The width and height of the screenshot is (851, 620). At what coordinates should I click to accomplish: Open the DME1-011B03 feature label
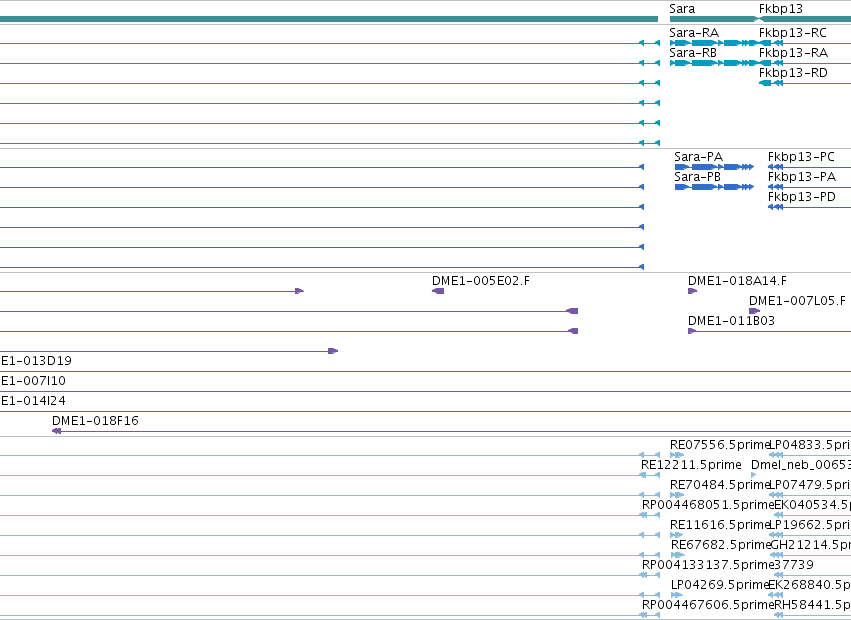731,321
